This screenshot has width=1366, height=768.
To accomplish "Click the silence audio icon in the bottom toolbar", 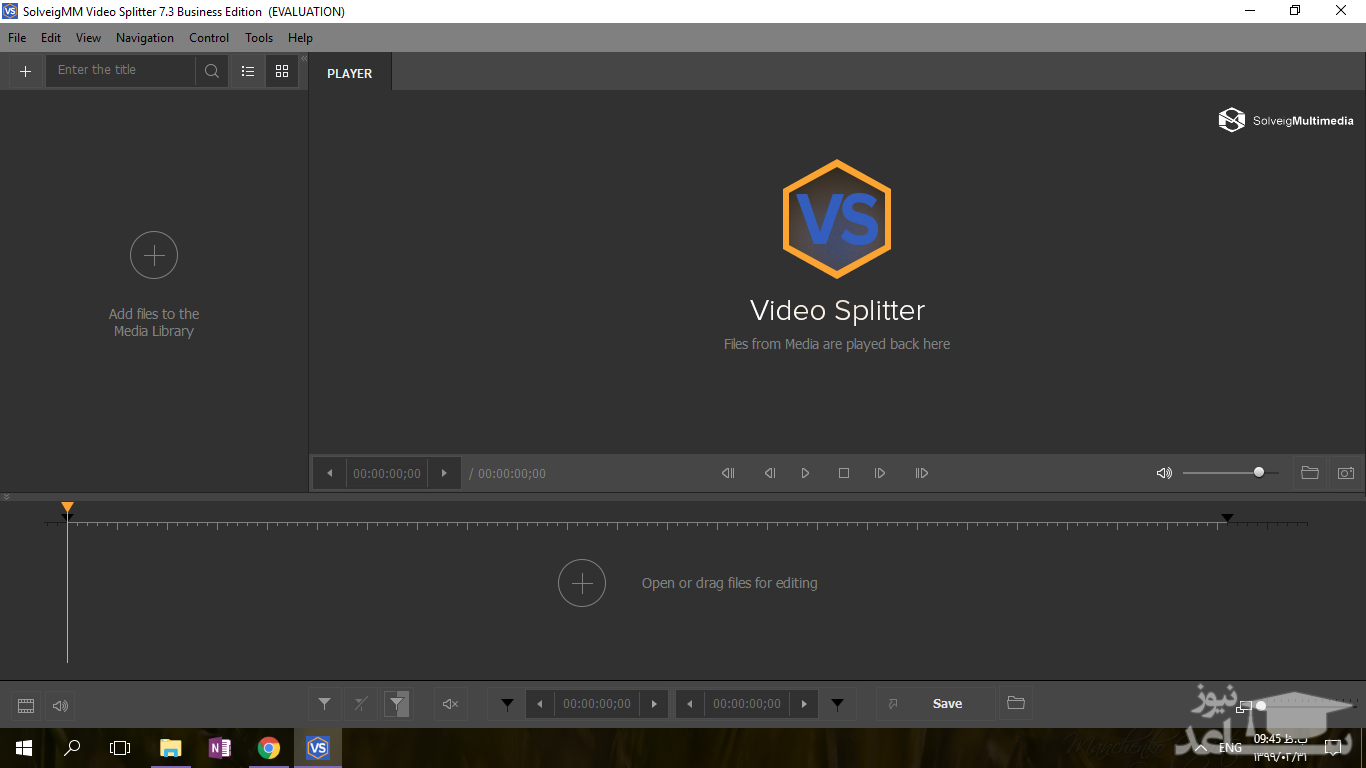I will [450, 704].
